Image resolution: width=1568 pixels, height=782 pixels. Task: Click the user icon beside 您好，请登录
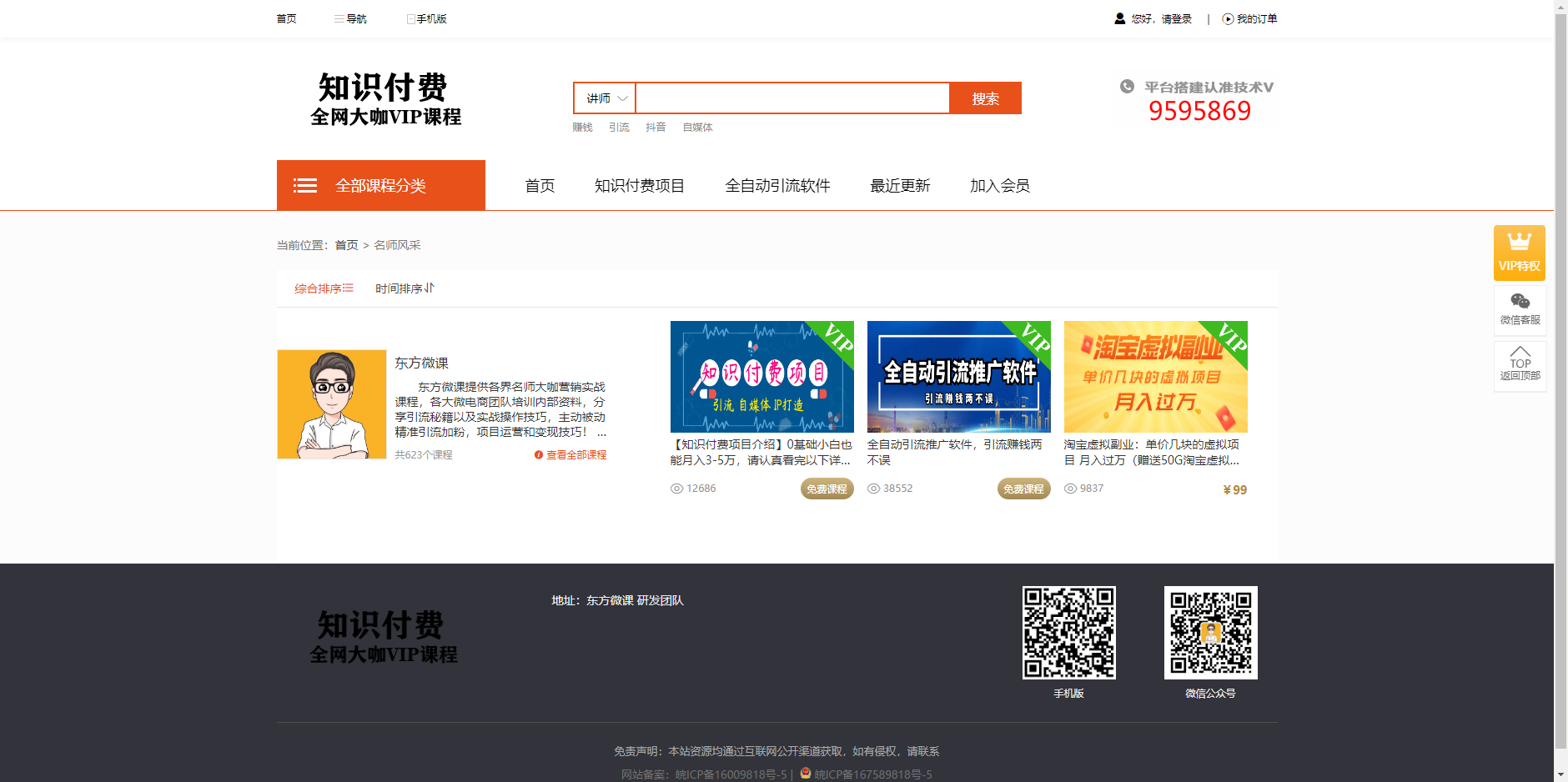[1119, 18]
